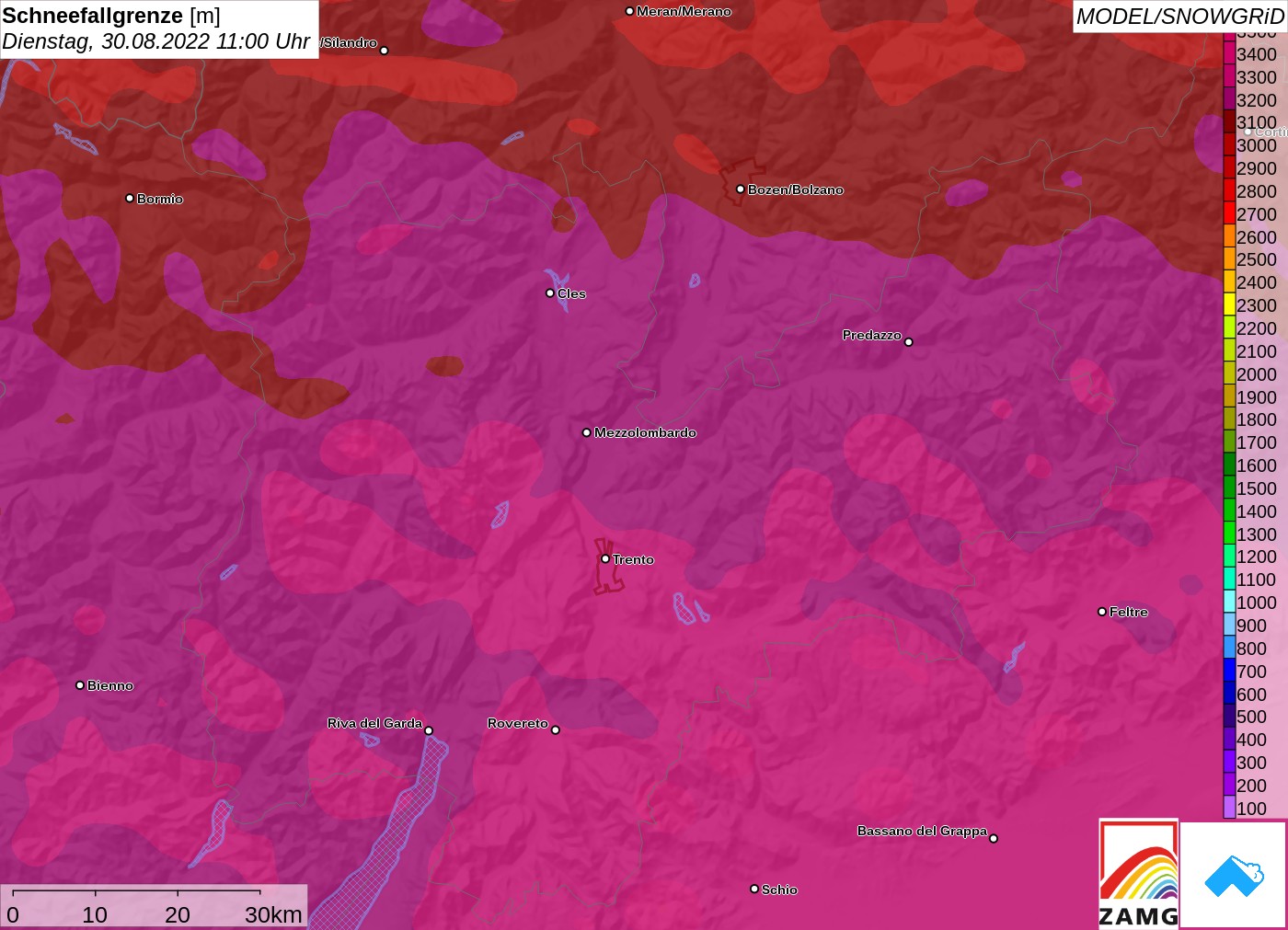Click the 3400 m legend swatch
This screenshot has width=1288, height=930.
pos(1229,53)
